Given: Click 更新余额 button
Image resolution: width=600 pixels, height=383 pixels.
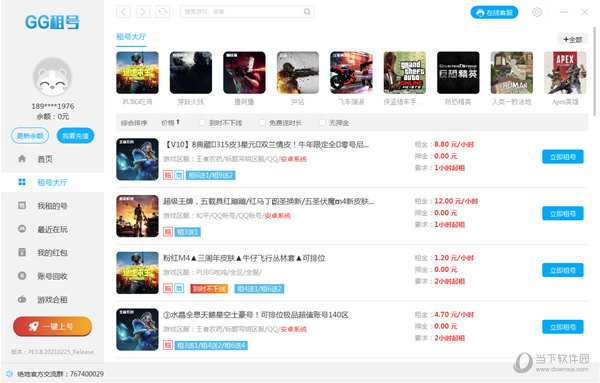Looking at the screenshot, I should 30,136.
